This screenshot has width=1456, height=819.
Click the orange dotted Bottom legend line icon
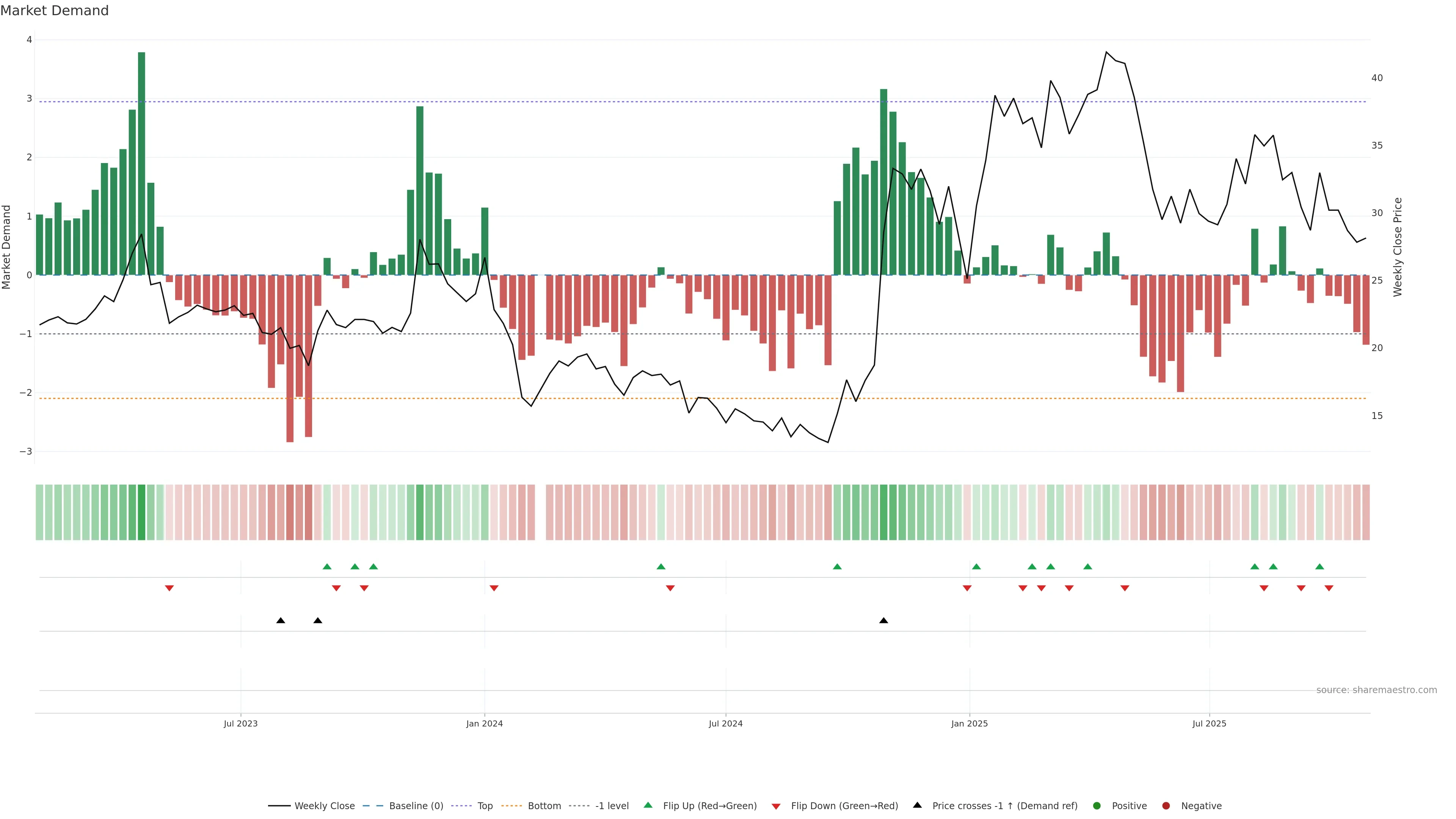tap(512, 805)
